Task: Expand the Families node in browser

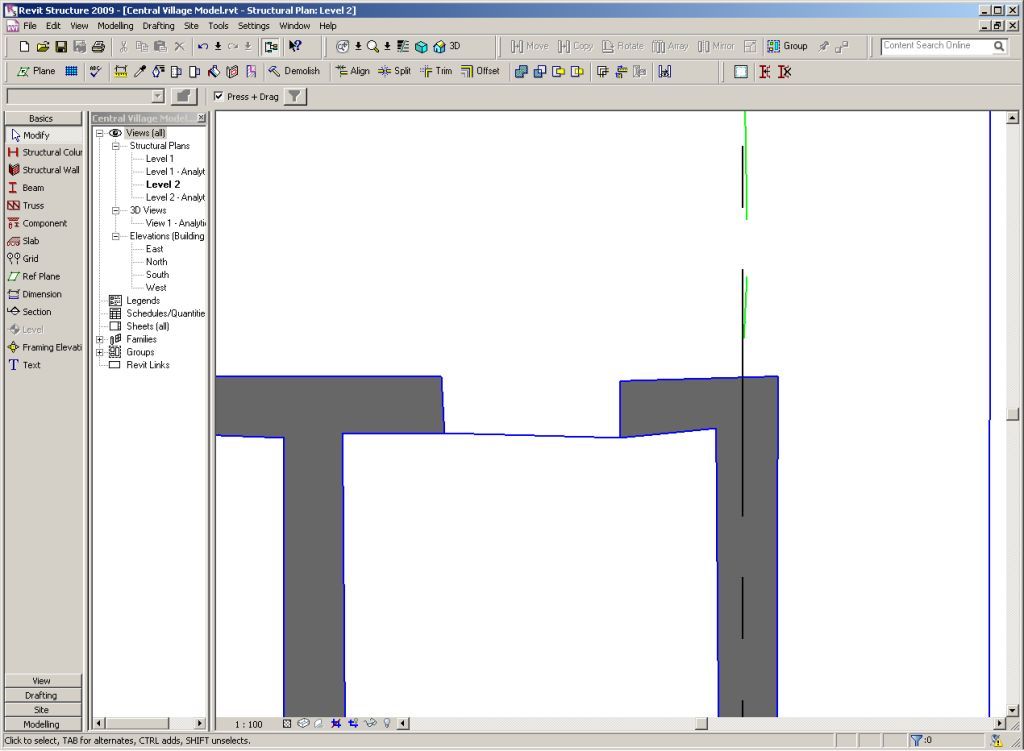Action: click(x=100, y=339)
